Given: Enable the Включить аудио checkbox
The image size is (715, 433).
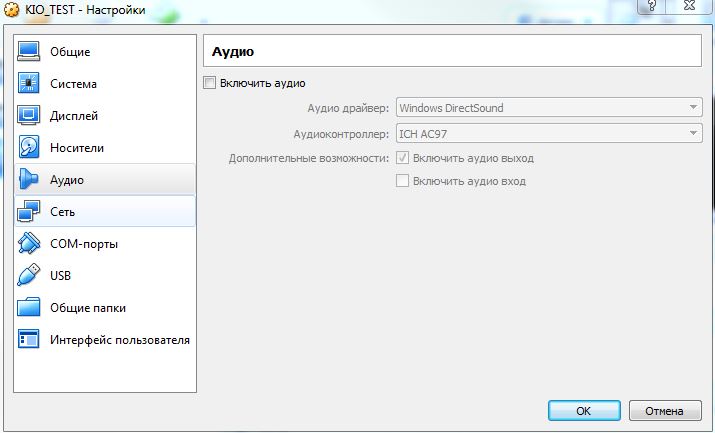Looking at the screenshot, I should tap(210, 83).
